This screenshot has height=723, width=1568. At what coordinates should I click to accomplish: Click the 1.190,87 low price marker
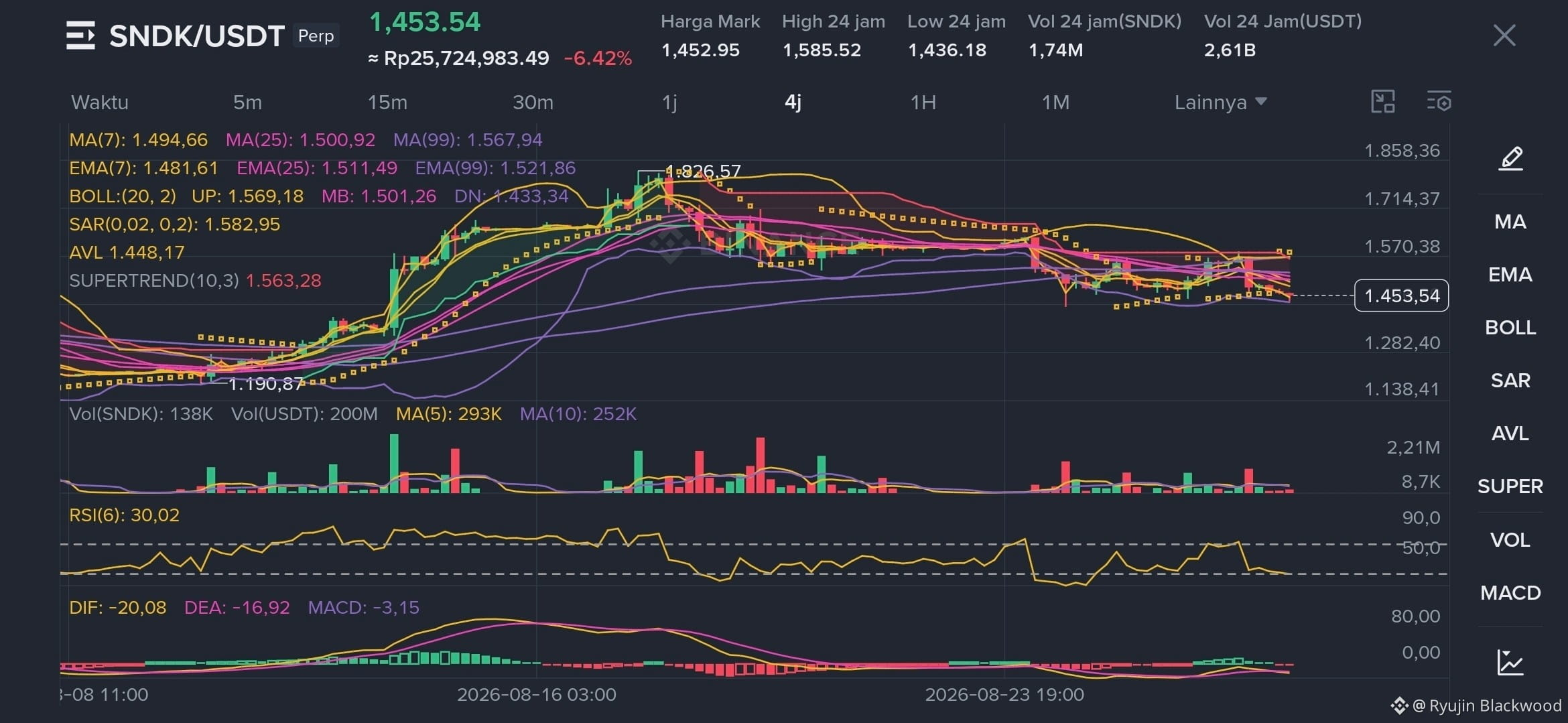tap(266, 384)
